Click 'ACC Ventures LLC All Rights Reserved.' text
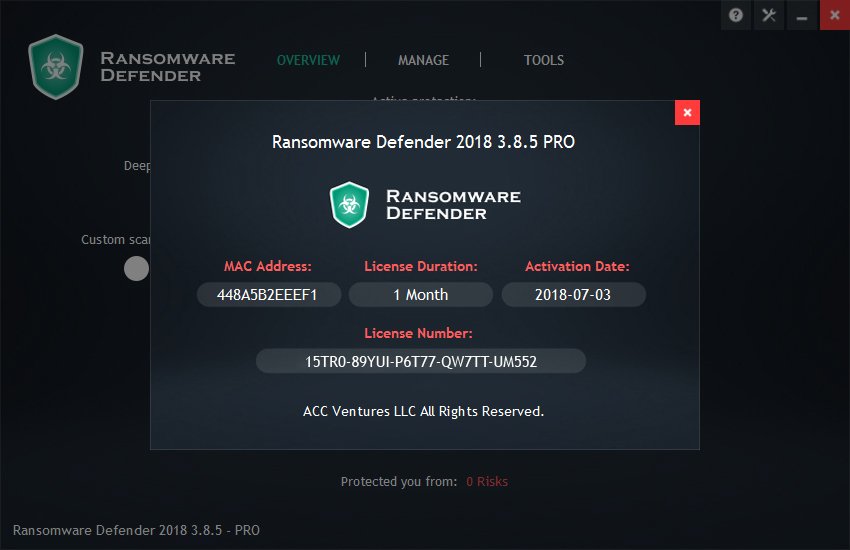 point(423,411)
